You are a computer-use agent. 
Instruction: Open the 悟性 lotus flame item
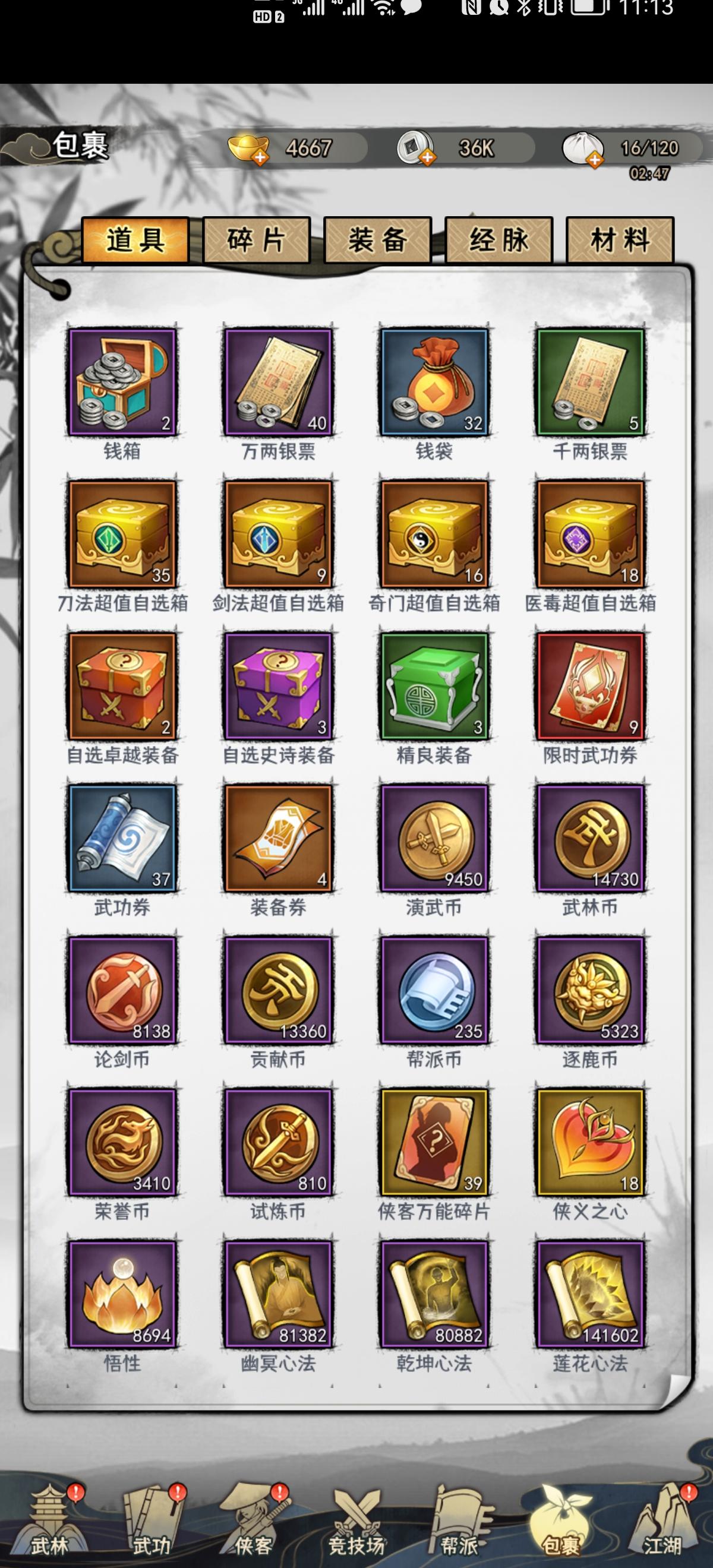[122, 1295]
